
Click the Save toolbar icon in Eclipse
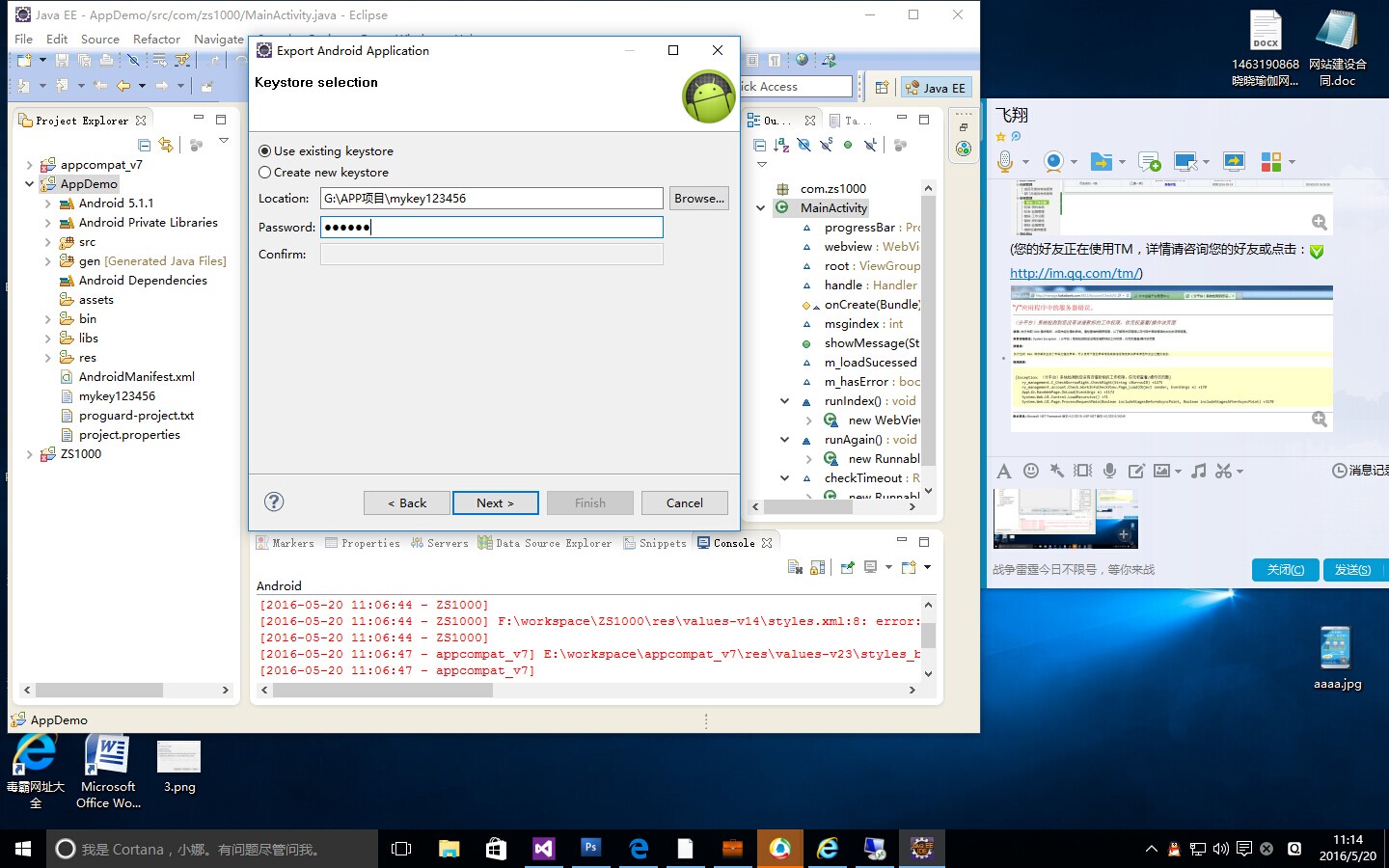point(62,61)
